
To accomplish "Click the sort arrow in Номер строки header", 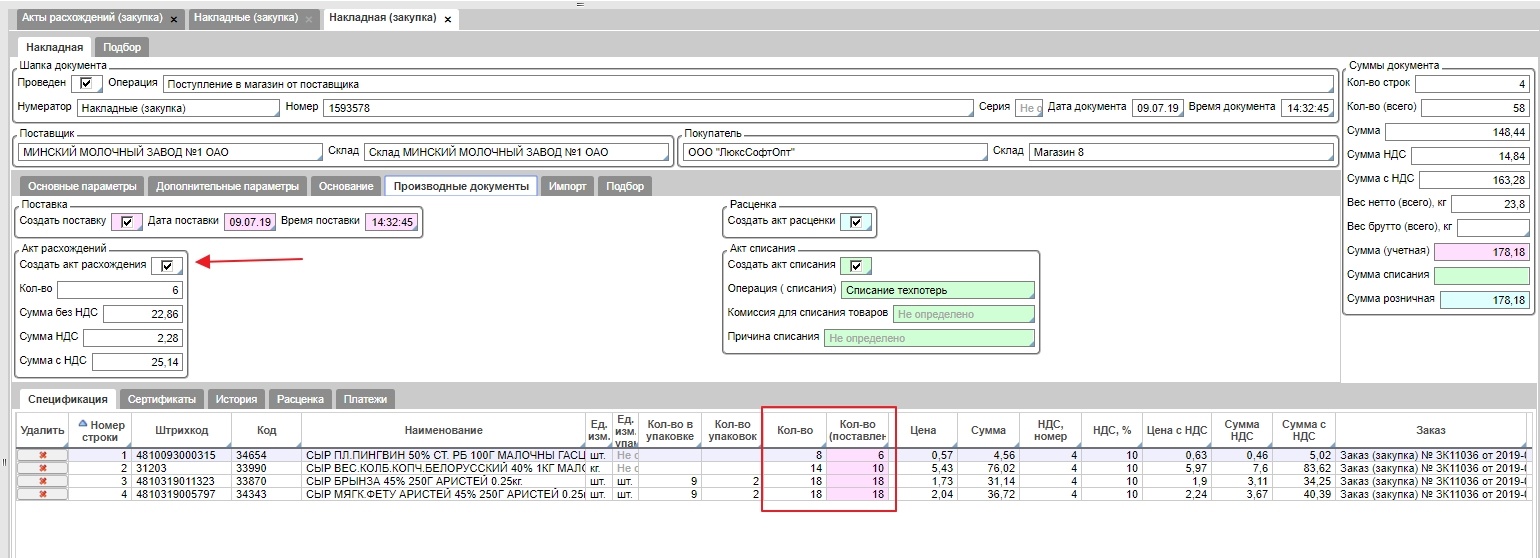I will point(82,423).
